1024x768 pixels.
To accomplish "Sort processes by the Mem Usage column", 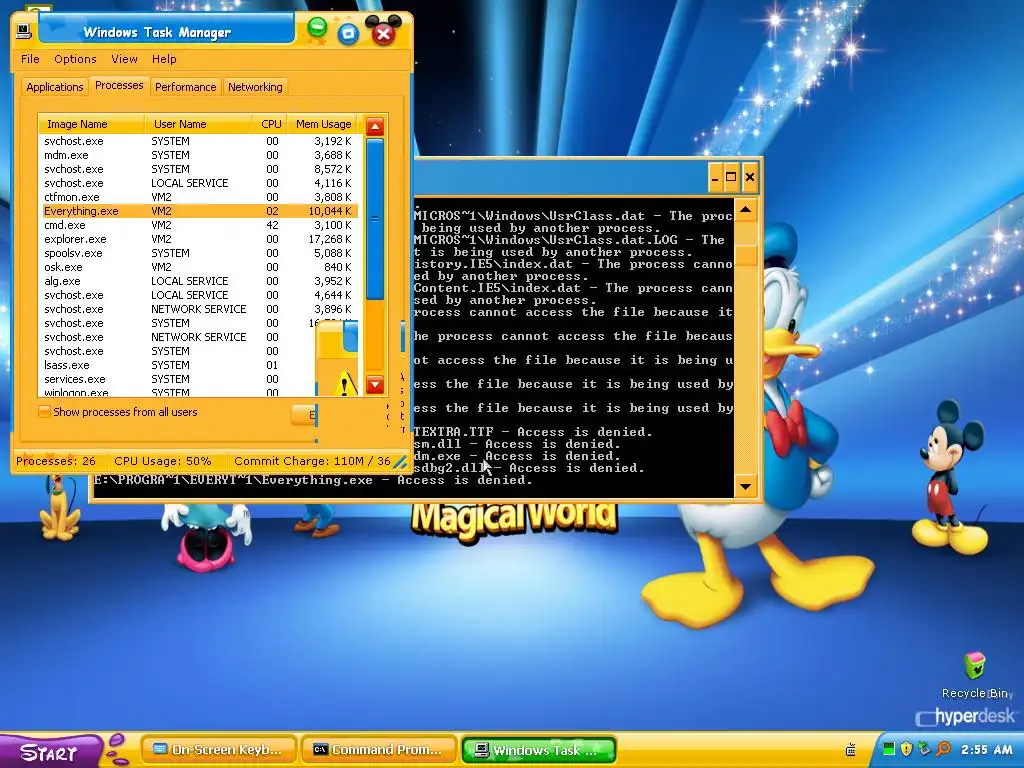I will pos(323,124).
